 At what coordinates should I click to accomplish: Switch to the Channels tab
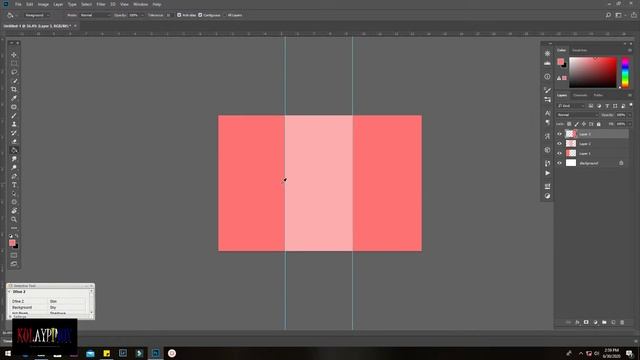coord(580,95)
